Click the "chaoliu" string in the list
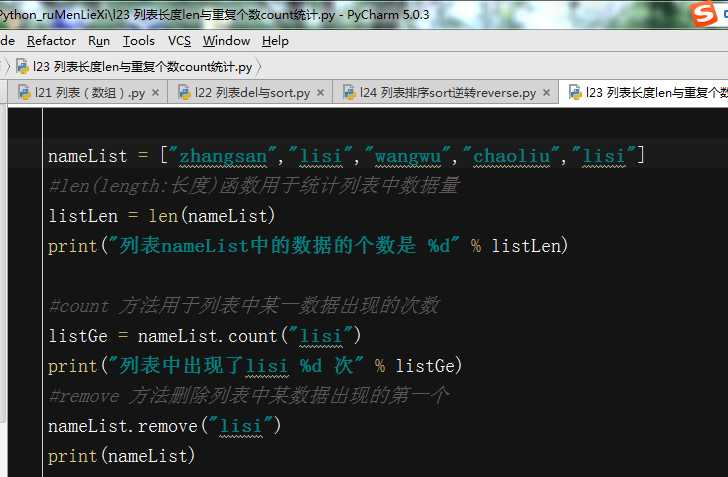Viewport: 728px width, 477px height. pos(511,156)
